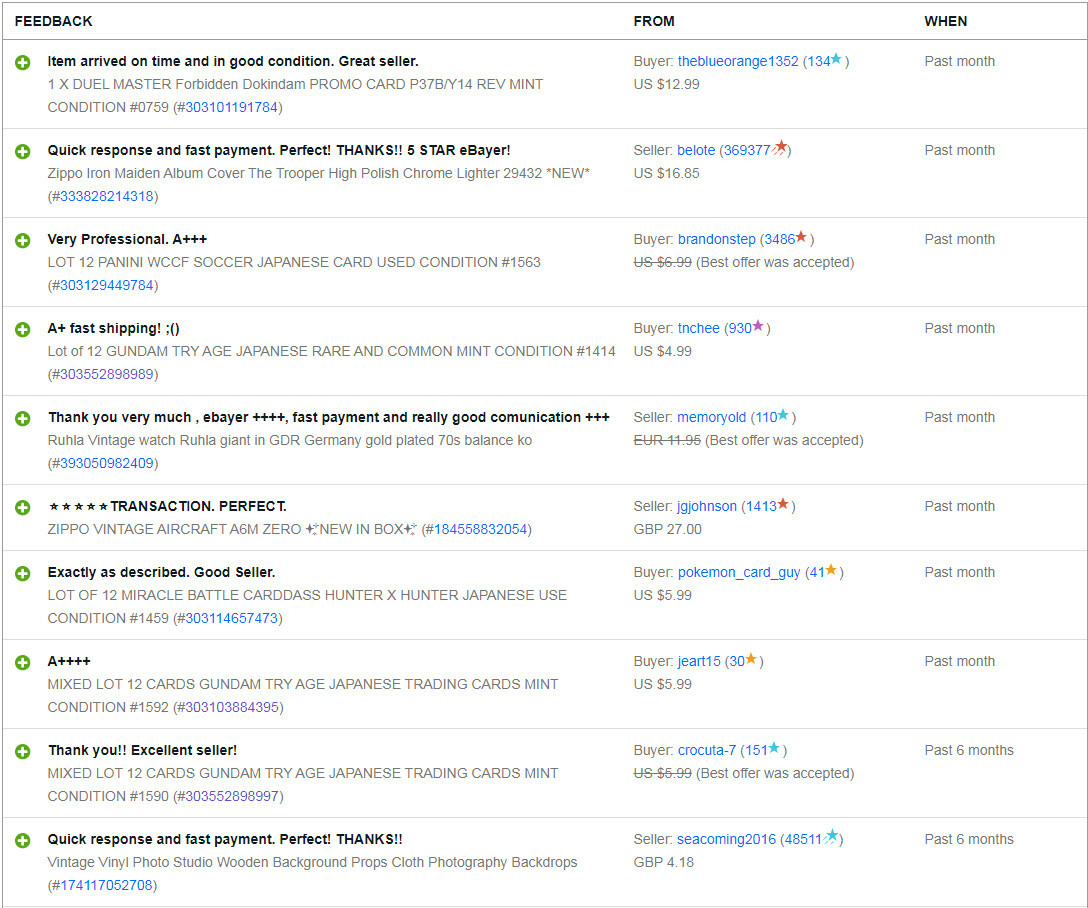Click the green plus icon beside Very Professional feedback
1088x908 pixels.
22,240
